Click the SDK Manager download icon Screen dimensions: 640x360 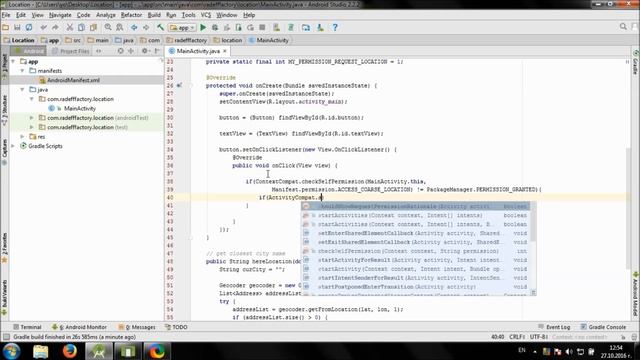[320, 27]
